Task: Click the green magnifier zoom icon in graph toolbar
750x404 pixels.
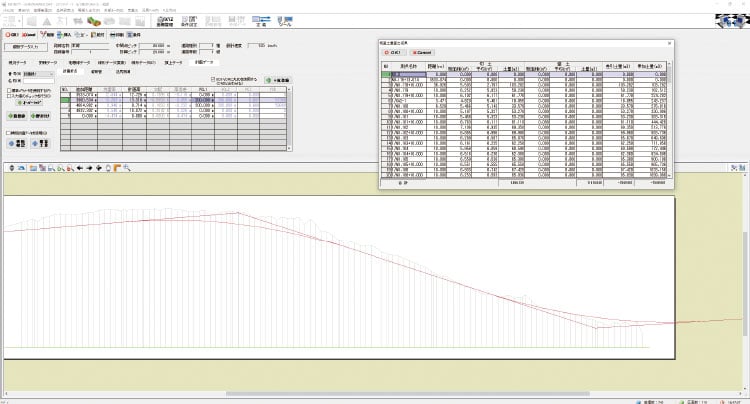Action: (61, 168)
